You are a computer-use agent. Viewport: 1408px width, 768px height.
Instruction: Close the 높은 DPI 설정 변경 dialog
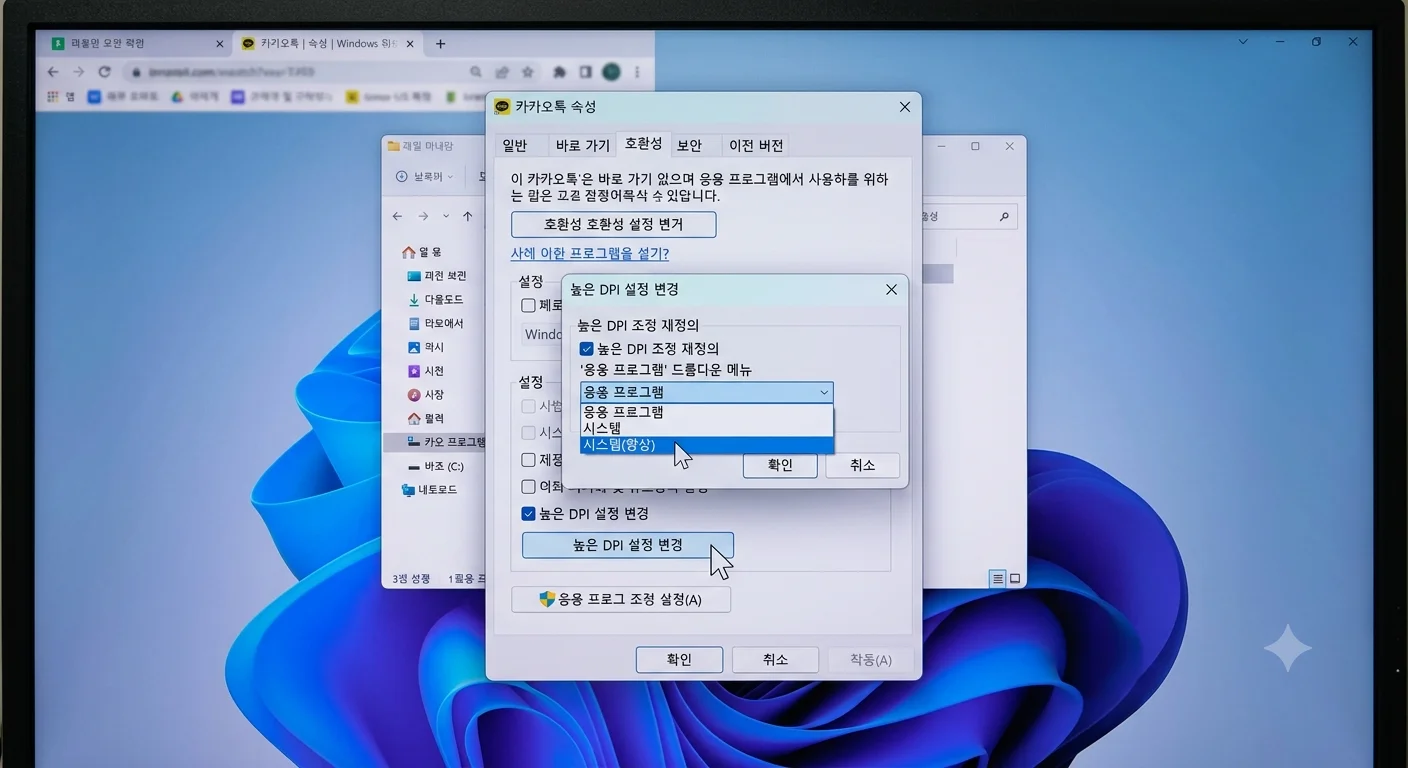[x=891, y=289]
